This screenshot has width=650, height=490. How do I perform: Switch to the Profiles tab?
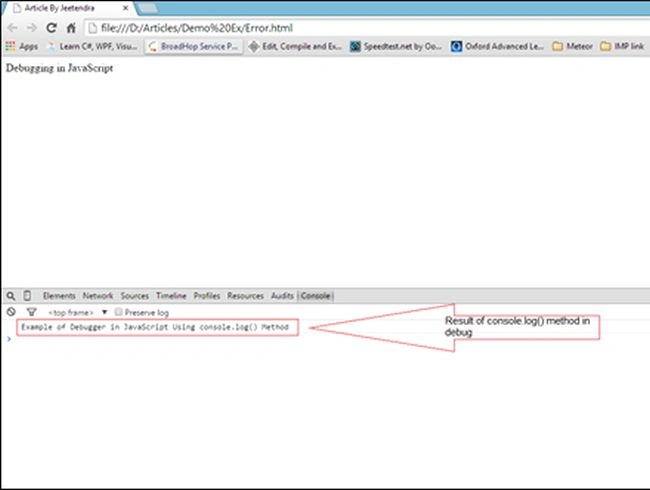coord(207,296)
